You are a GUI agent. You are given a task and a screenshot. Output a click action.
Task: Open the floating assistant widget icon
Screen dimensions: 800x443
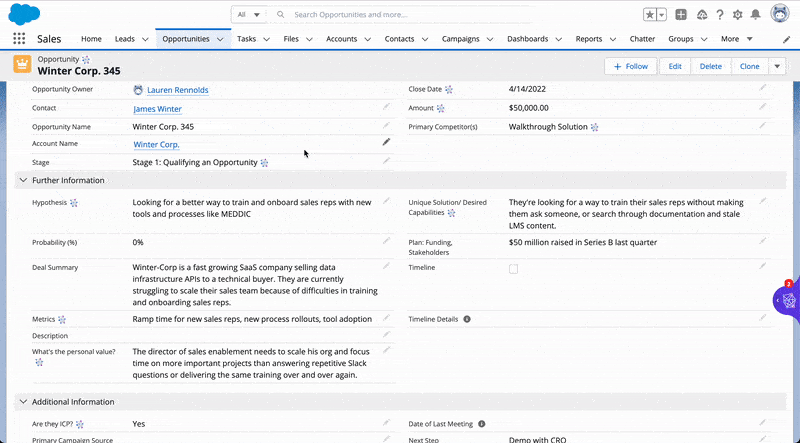click(x=788, y=301)
